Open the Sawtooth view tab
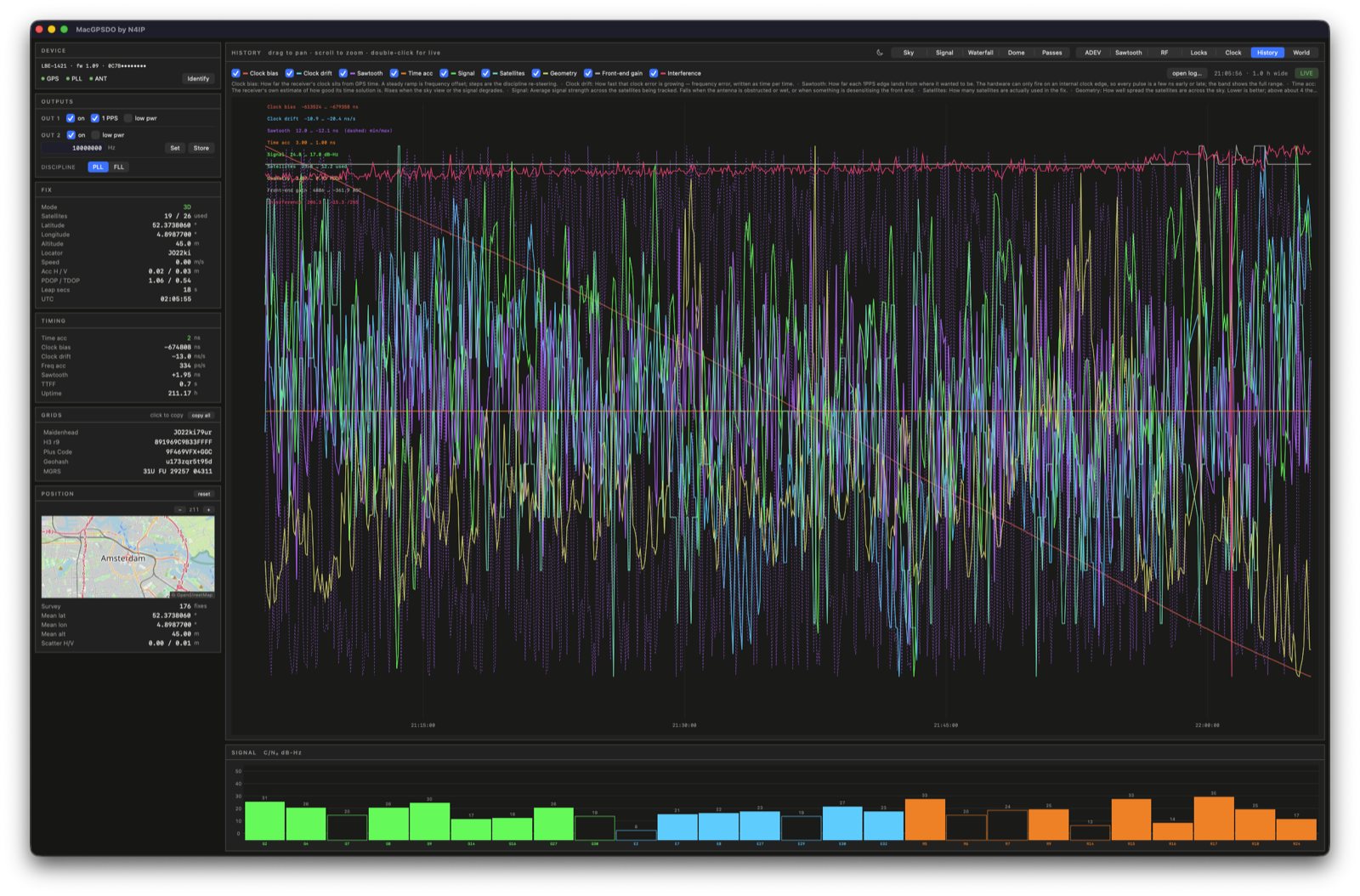Image resolution: width=1360 pixels, height=896 pixels. [1128, 53]
